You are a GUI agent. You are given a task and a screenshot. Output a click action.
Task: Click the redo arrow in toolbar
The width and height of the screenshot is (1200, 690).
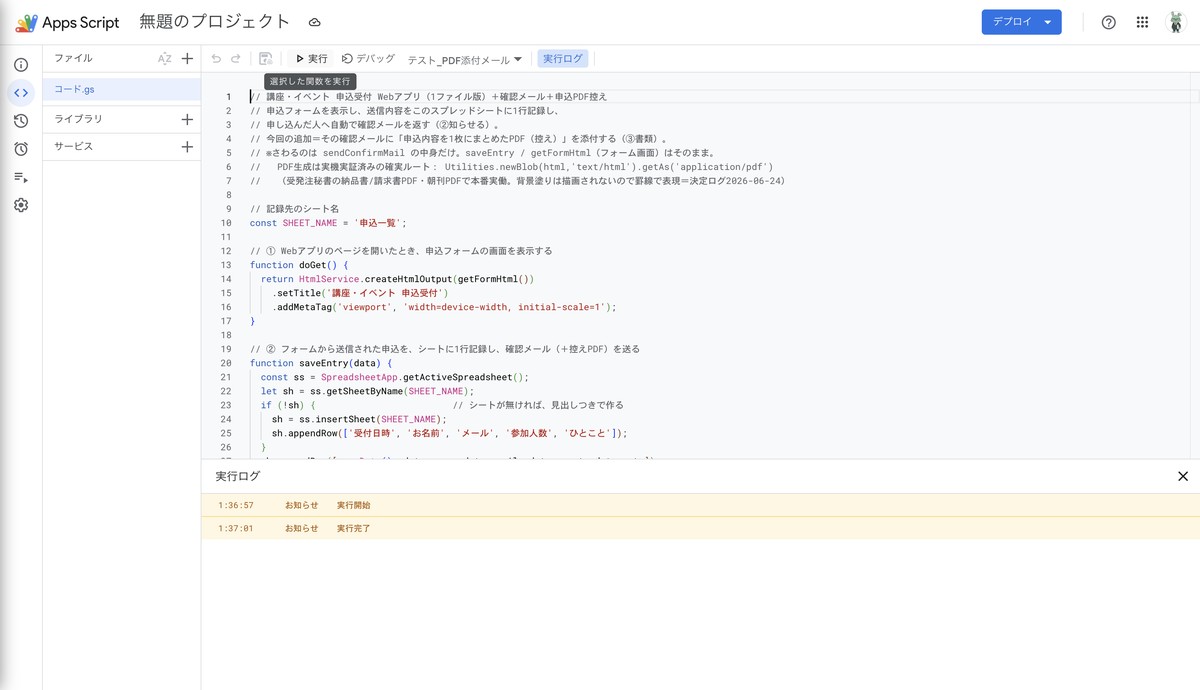[236, 59]
